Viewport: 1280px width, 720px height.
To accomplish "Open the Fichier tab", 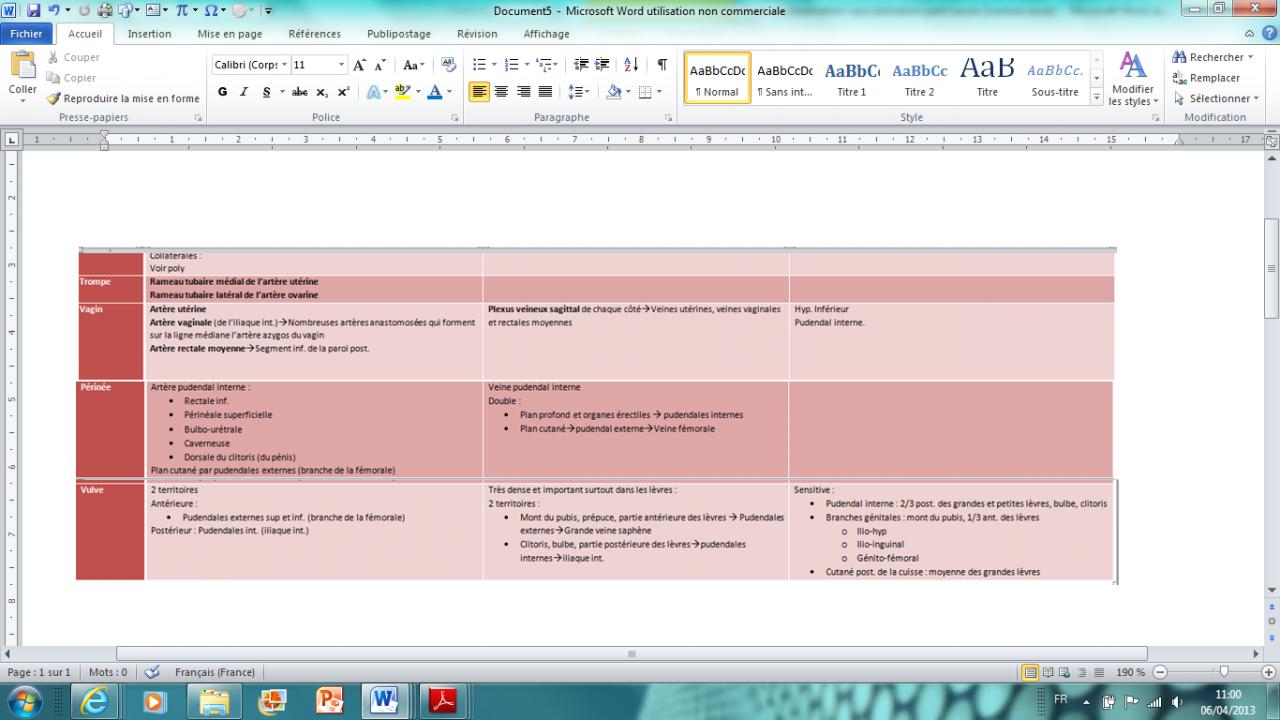I will point(26,33).
